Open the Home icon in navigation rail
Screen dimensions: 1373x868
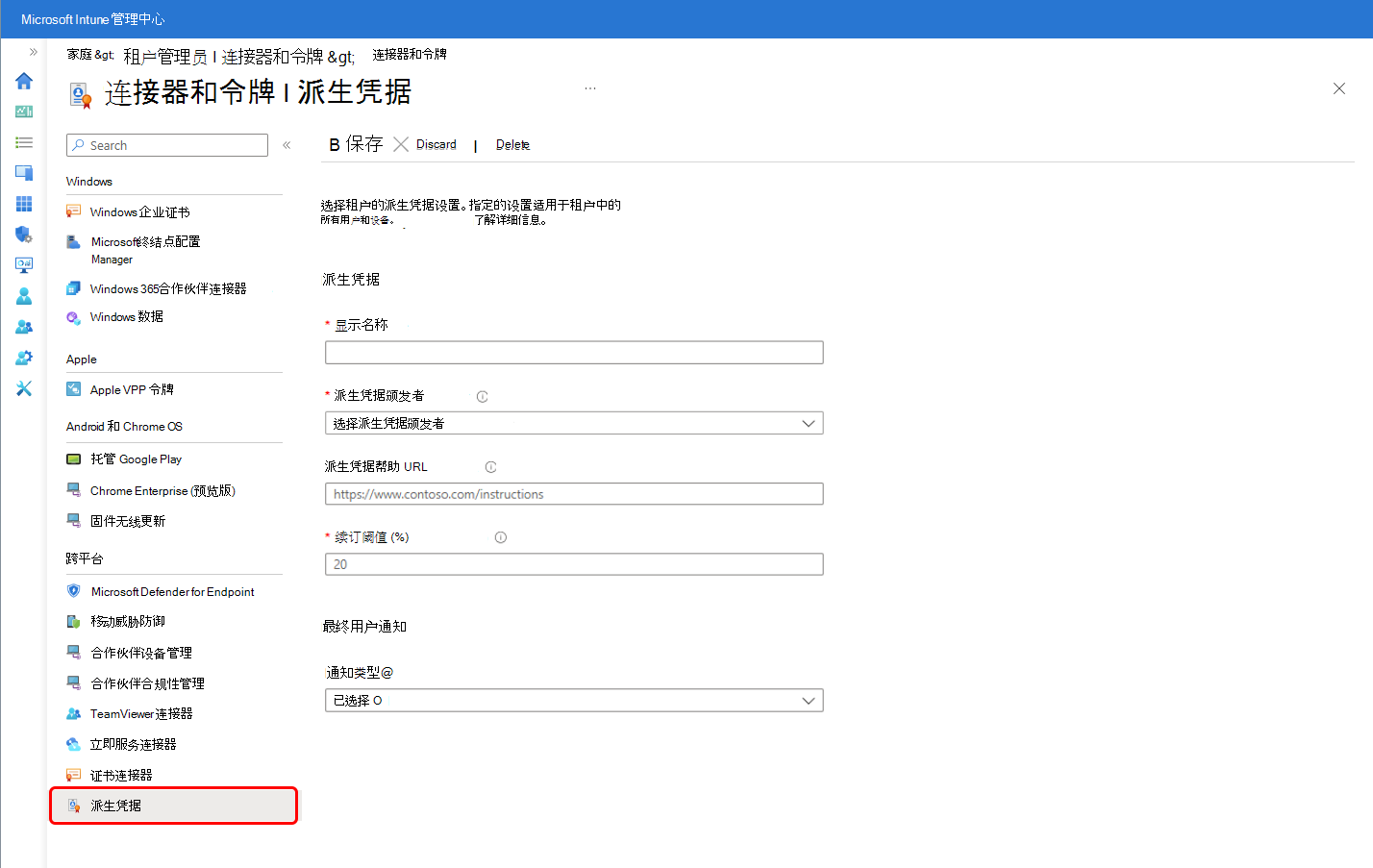tap(24, 81)
